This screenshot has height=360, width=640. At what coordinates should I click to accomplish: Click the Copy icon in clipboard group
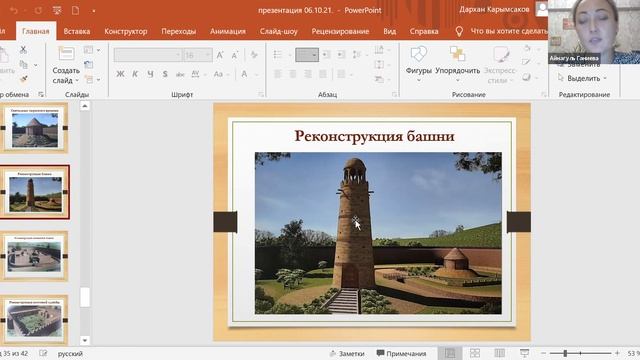point(24,64)
